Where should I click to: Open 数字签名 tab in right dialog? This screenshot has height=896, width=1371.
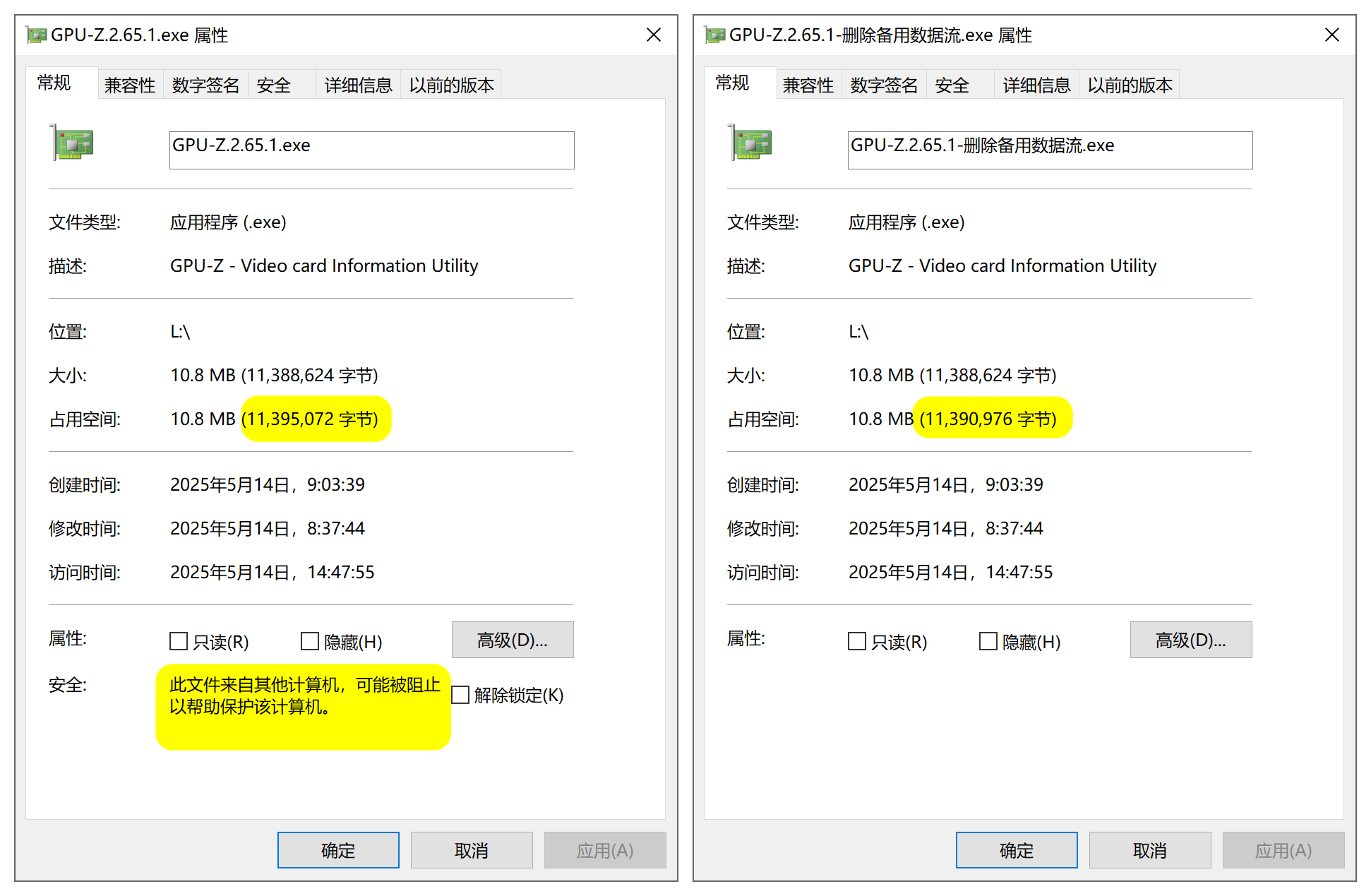click(x=884, y=85)
